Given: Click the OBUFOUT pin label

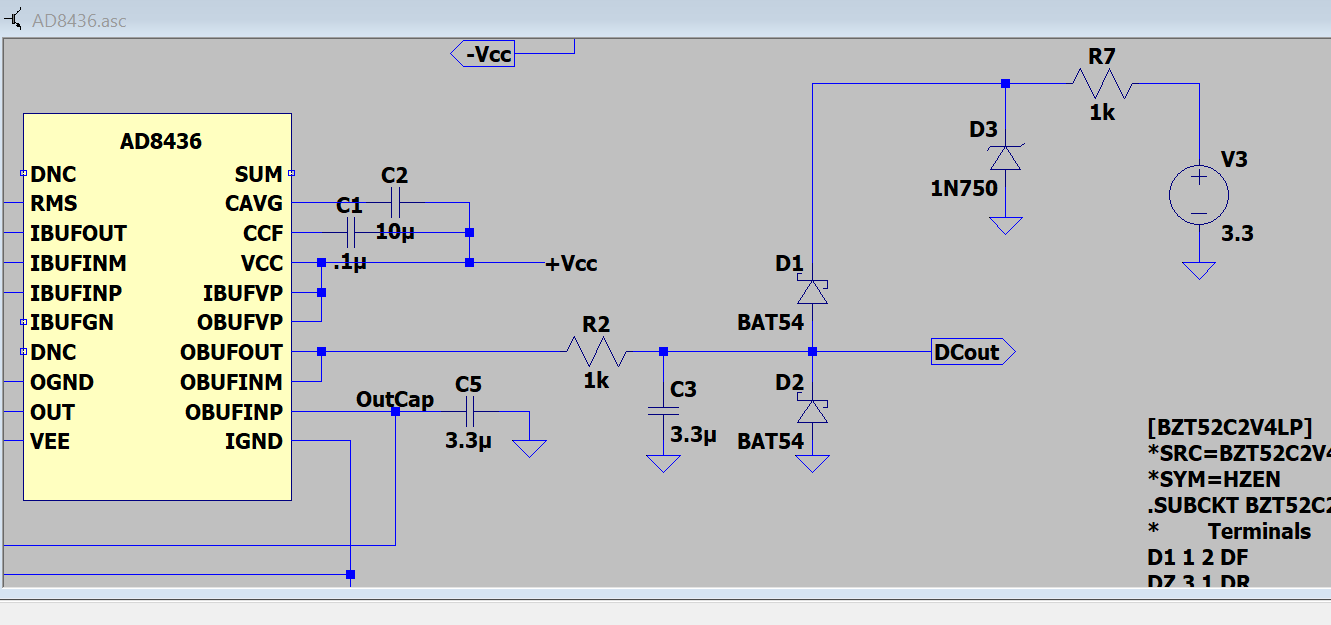Looking at the screenshot, I should pyautogui.click(x=232, y=353).
